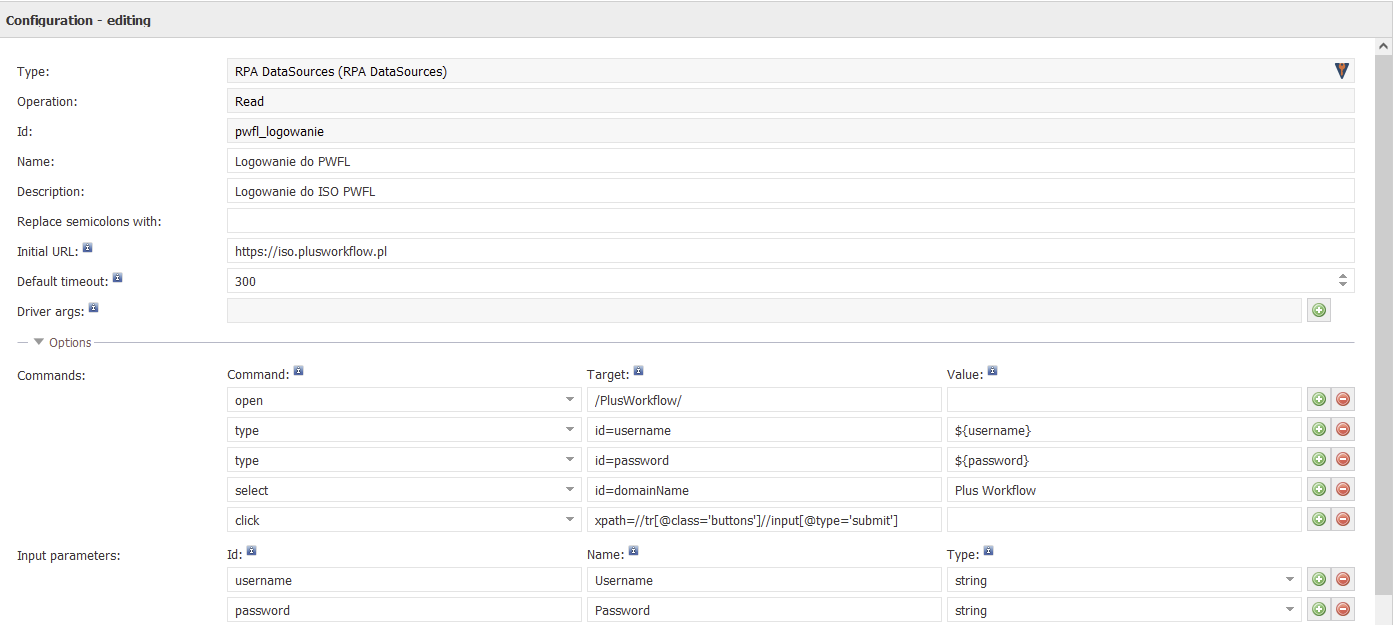Screen dimensions: 1393x625
Task: Click the info icon beside Target header
Action: [638, 371]
